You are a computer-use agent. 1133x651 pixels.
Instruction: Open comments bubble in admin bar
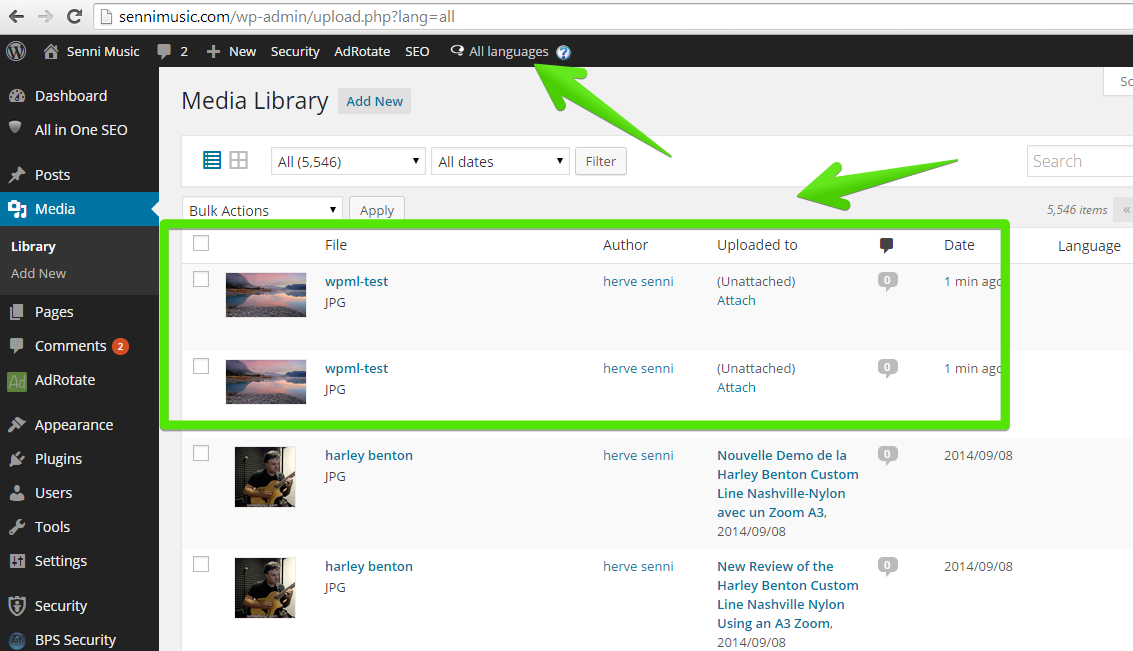pos(165,51)
